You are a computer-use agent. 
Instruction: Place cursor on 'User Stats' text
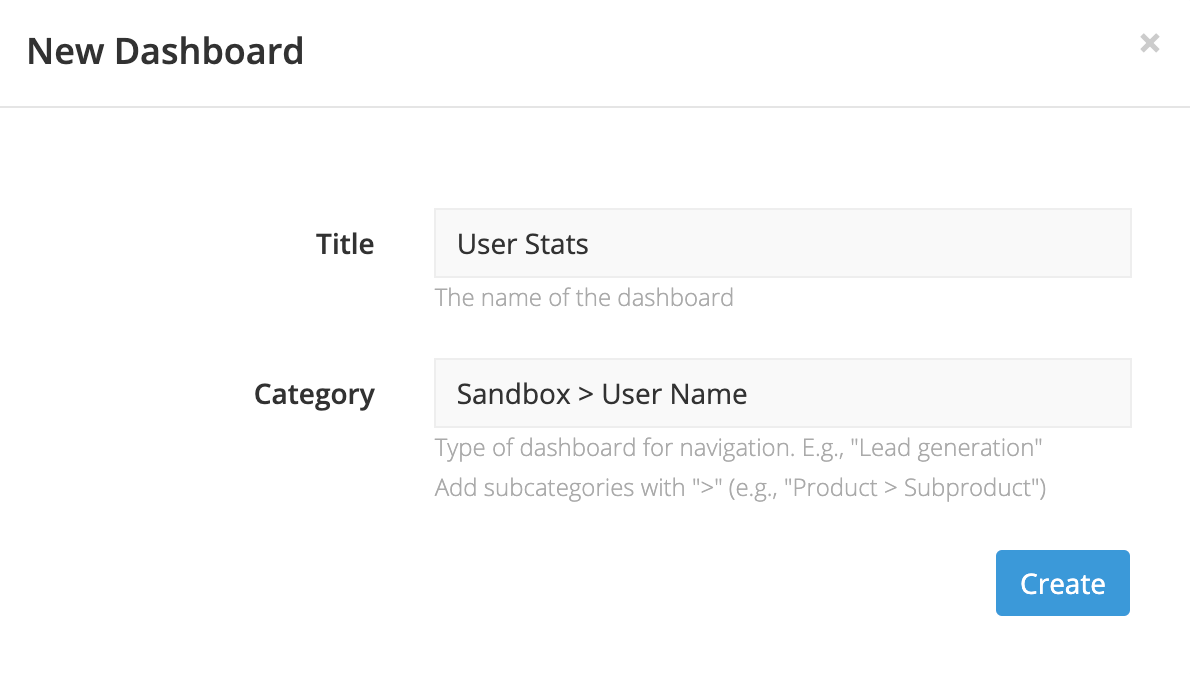(x=522, y=244)
